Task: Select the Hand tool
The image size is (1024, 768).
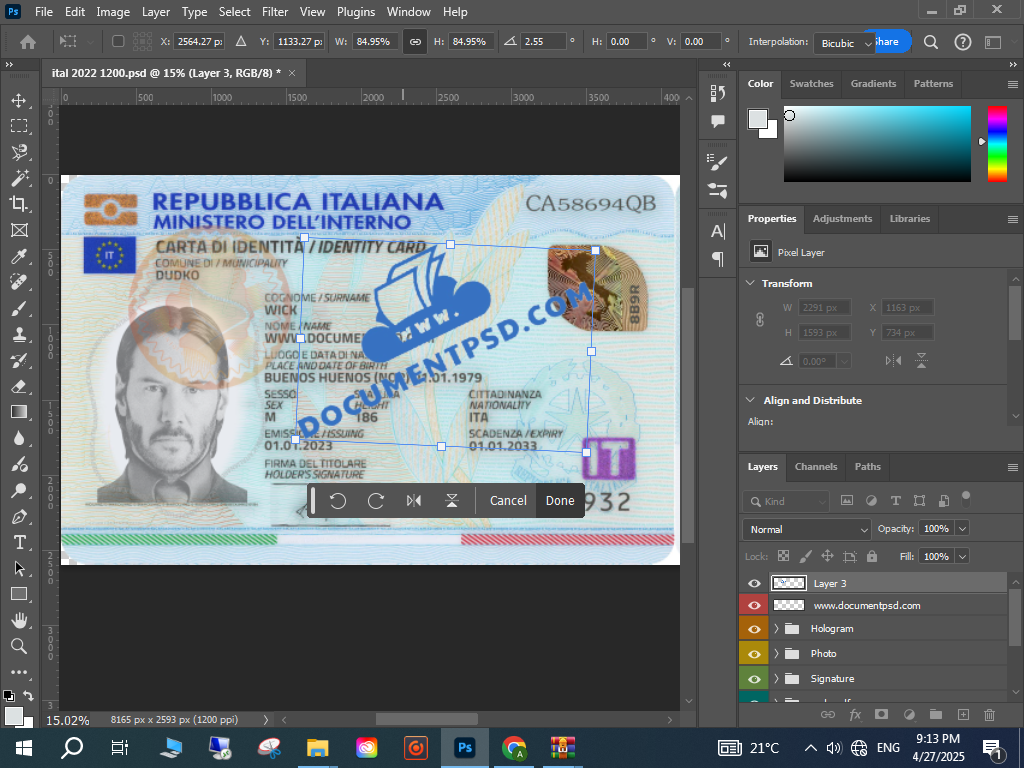Action: tap(19, 620)
